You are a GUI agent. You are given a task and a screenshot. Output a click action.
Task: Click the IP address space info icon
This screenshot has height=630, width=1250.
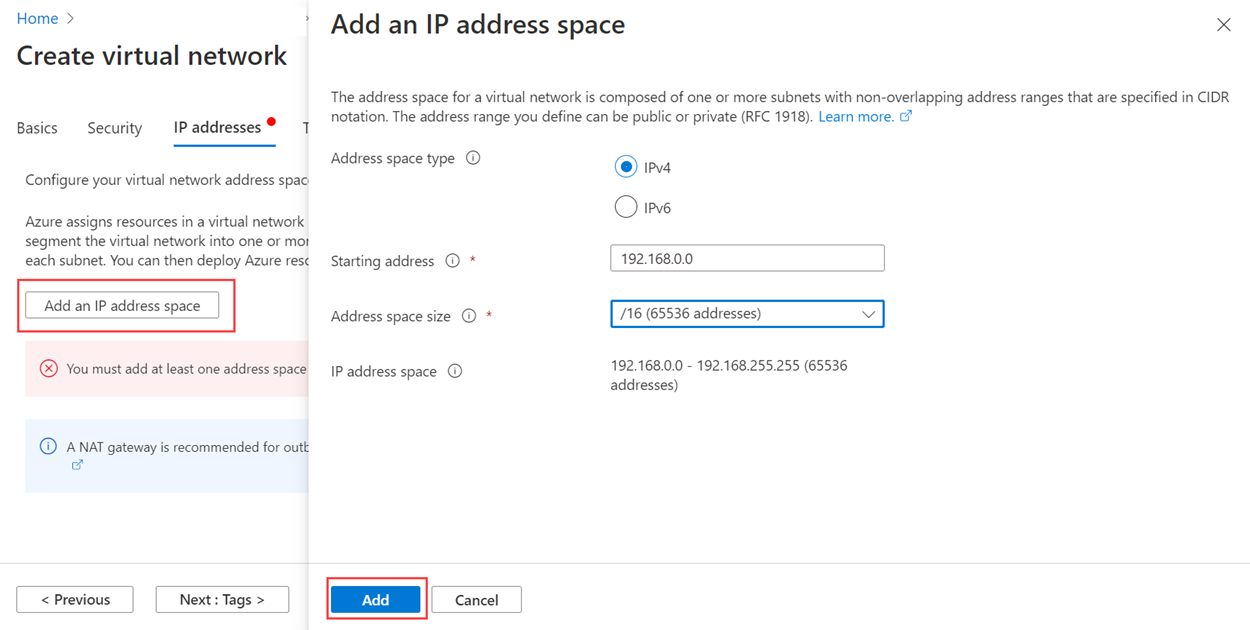455,371
